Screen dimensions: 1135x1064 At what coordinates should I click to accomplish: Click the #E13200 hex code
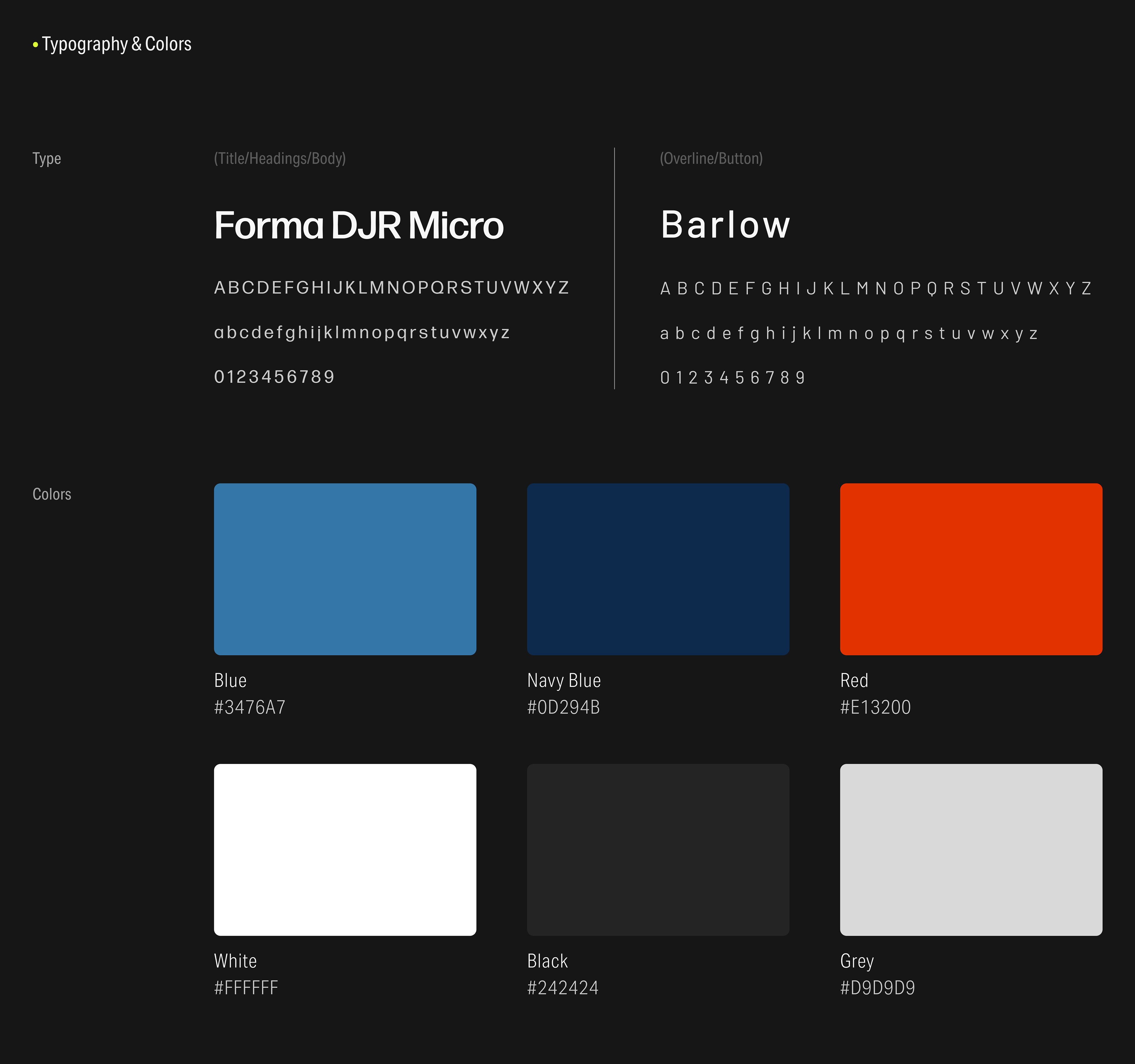[875, 707]
